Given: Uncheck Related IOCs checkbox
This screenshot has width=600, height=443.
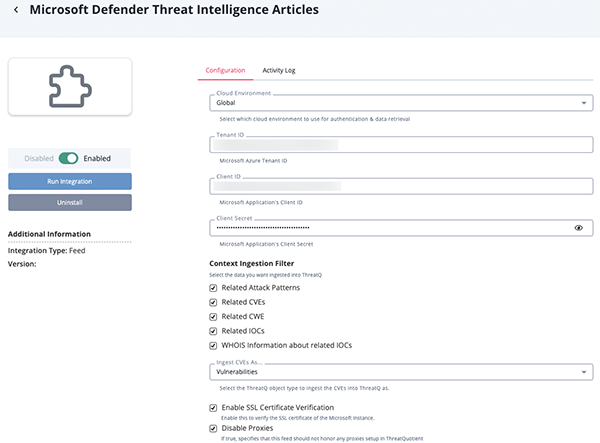Looking at the screenshot, I should point(213,331).
